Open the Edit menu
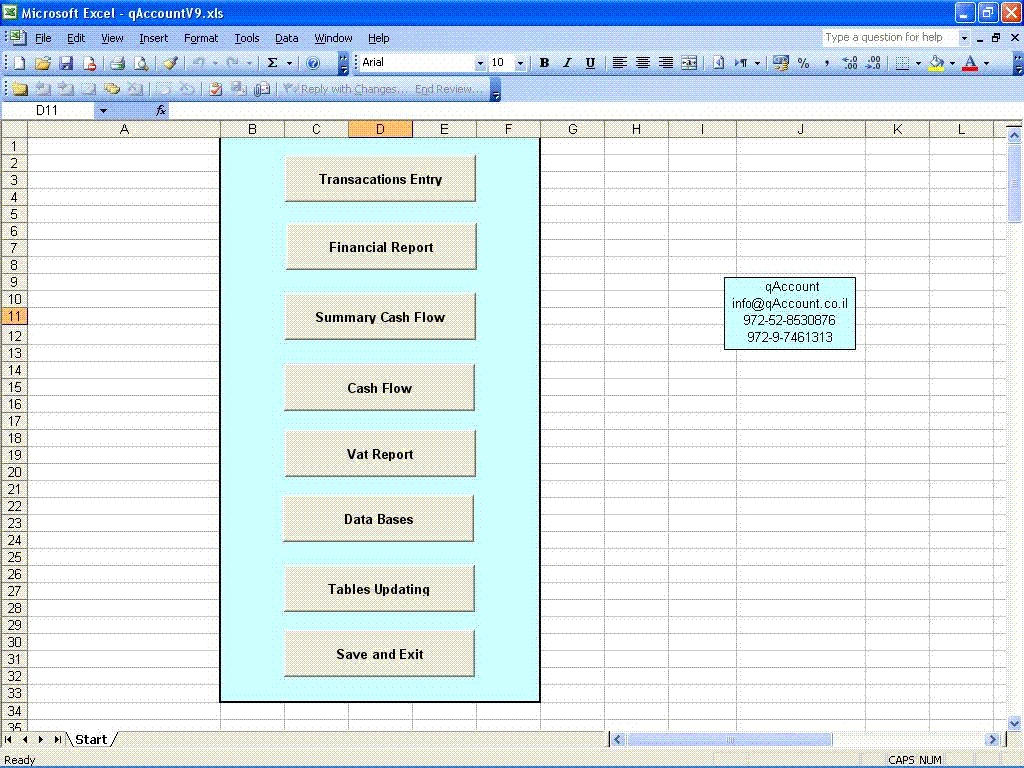The width and height of the screenshot is (1024, 768). pyautogui.click(x=76, y=38)
